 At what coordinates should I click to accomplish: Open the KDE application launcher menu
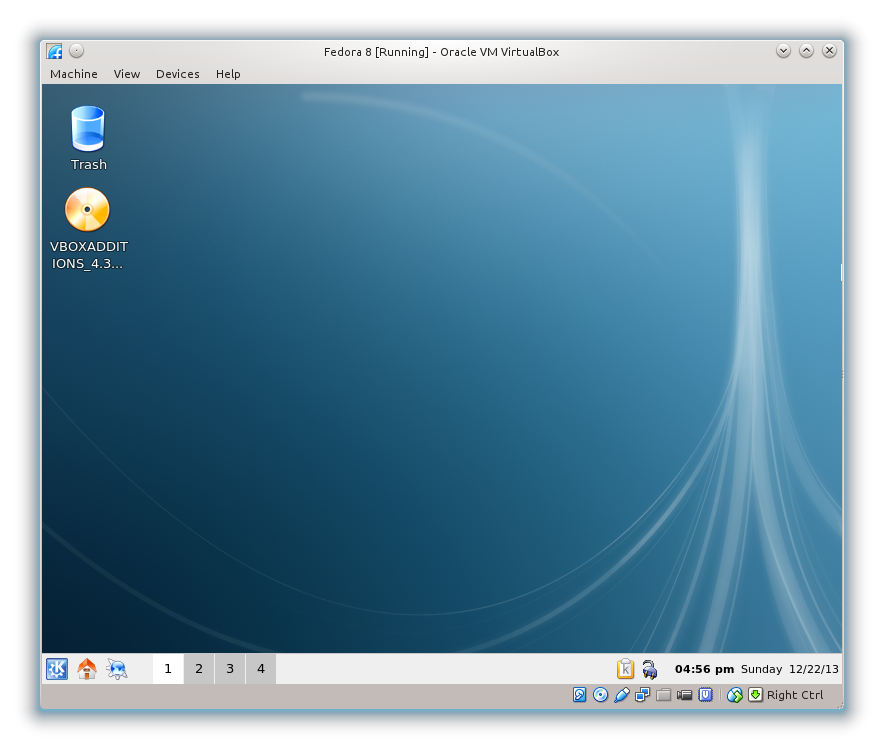[x=57, y=669]
